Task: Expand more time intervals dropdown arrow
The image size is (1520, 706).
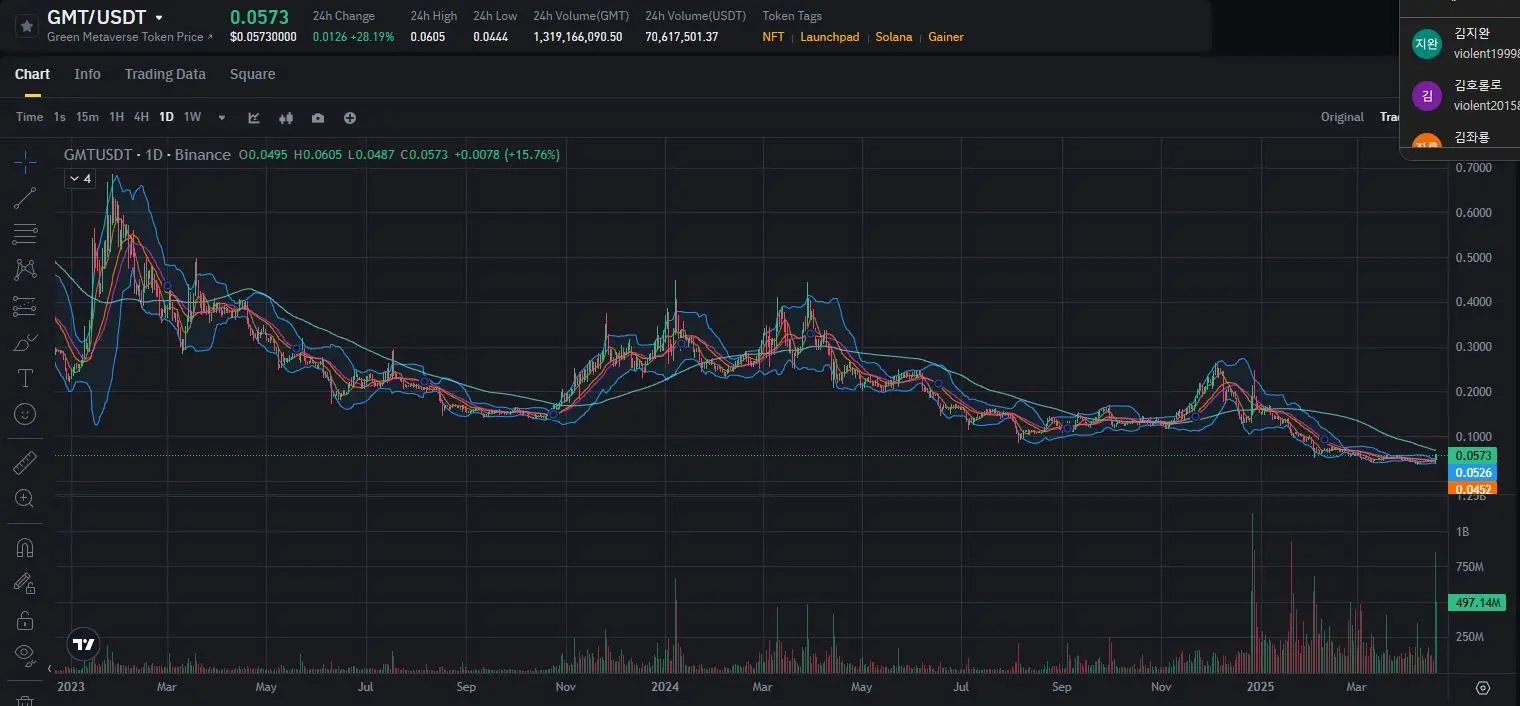Action: pyautogui.click(x=222, y=117)
